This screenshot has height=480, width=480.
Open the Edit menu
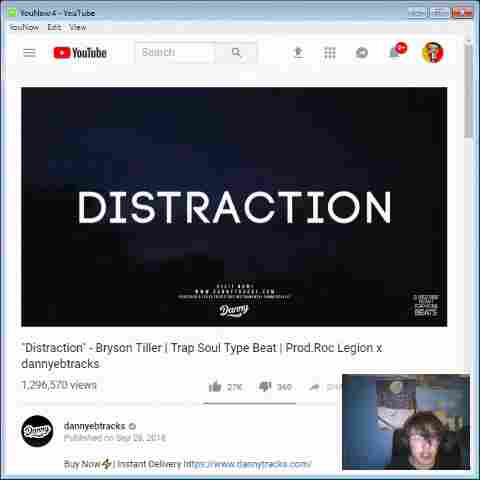tap(54, 27)
